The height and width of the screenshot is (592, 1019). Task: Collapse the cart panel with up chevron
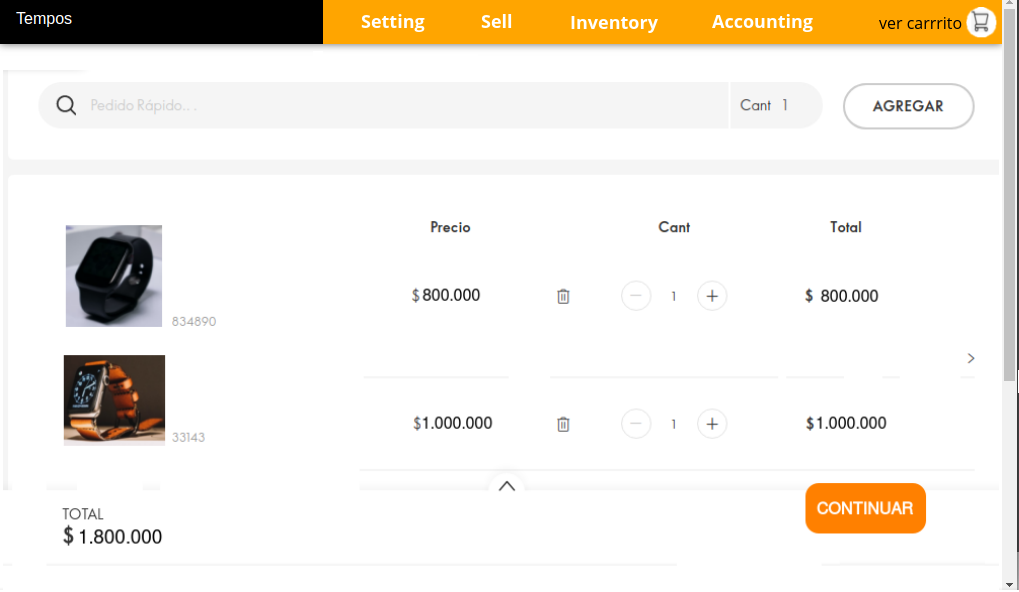pos(507,486)
